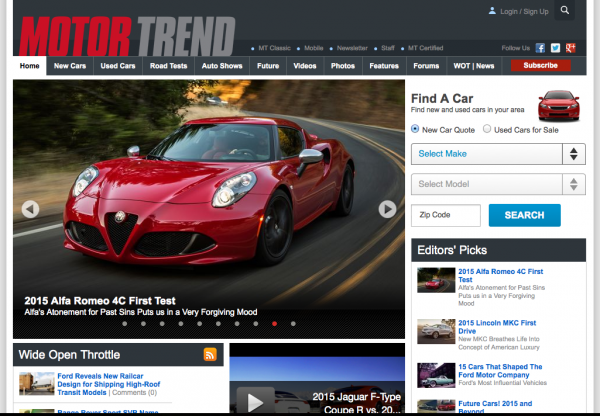Select the New Car Quote radio button
This screenshot has width=600, height=416.
click(x=415, y=129)
